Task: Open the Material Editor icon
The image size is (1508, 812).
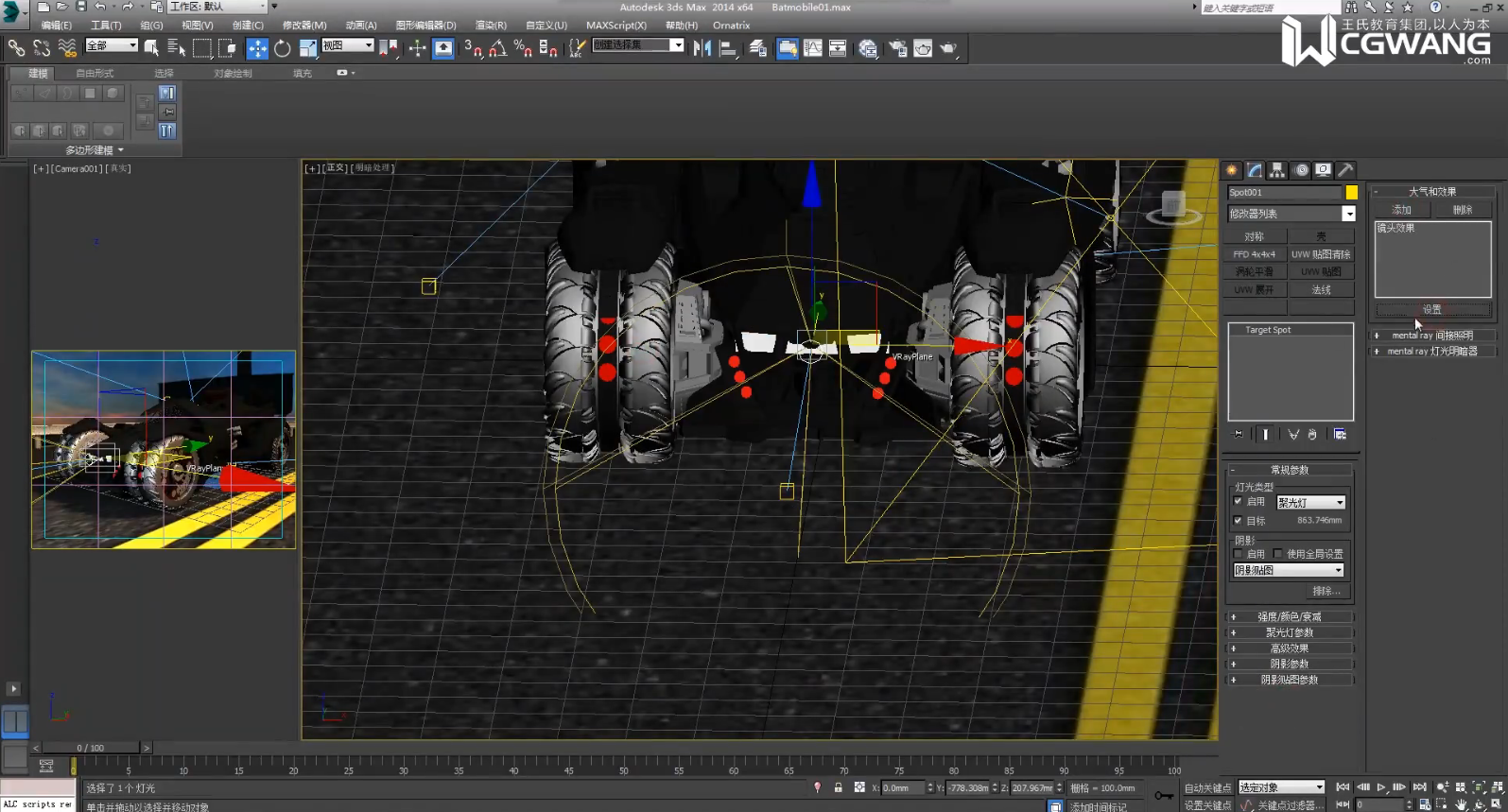Action: pyautogui.click(x=868, y=48)
